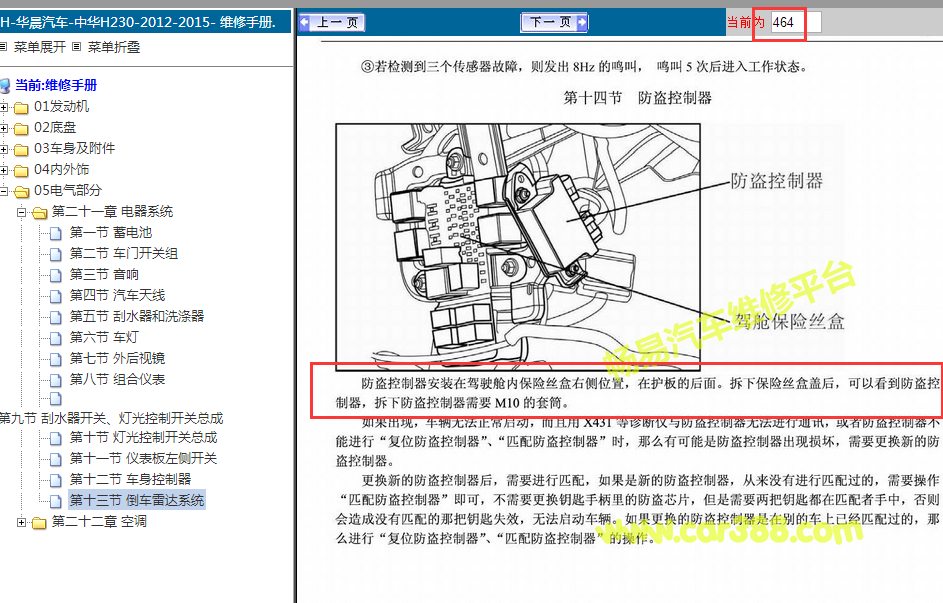Click the 05电气部分 open folder icon
This screenshot has width=943, height=603.
[x=22, y=192]
